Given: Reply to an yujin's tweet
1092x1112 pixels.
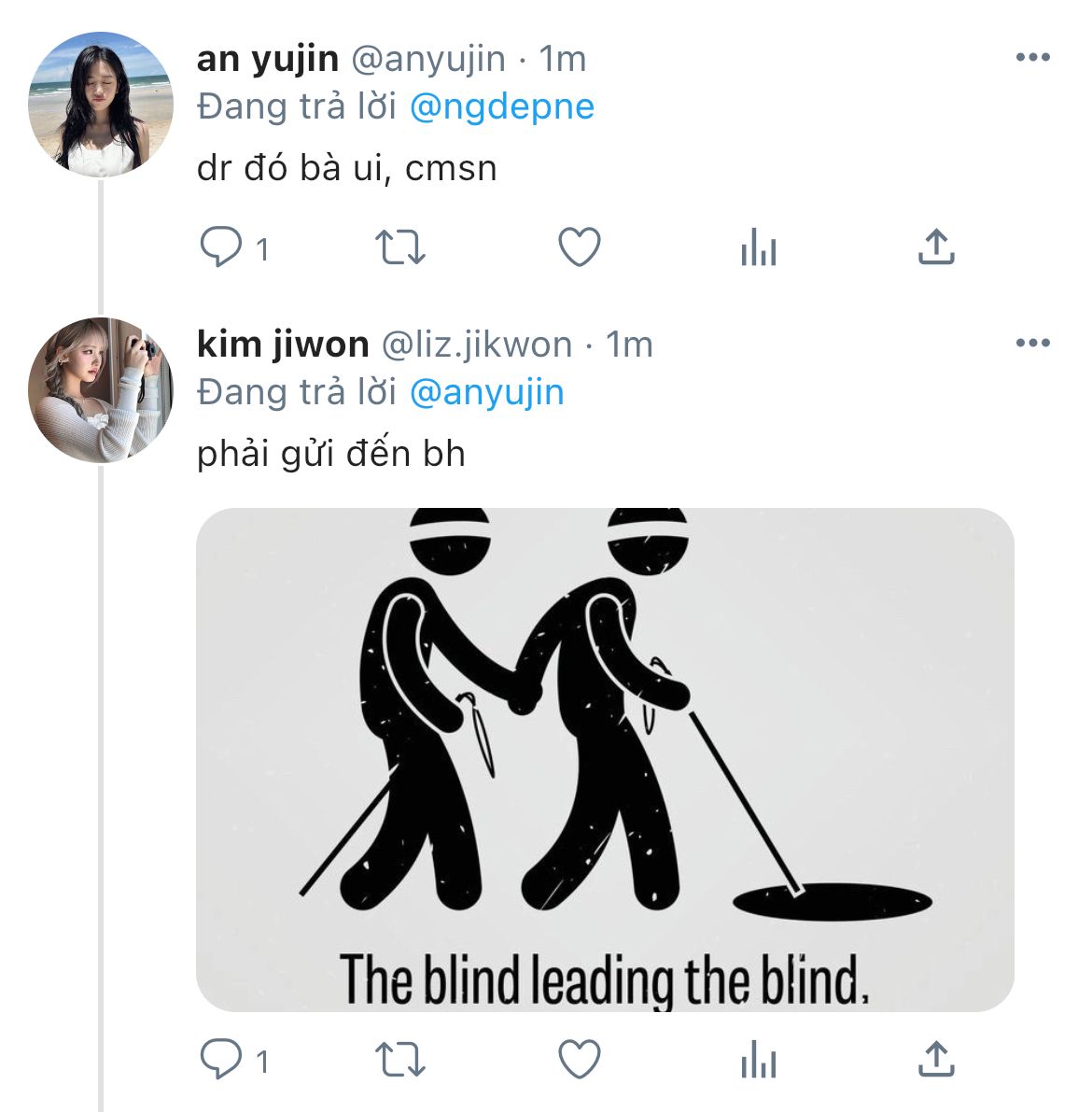Looking at the screenshot, I should click(x=222, y=248).
